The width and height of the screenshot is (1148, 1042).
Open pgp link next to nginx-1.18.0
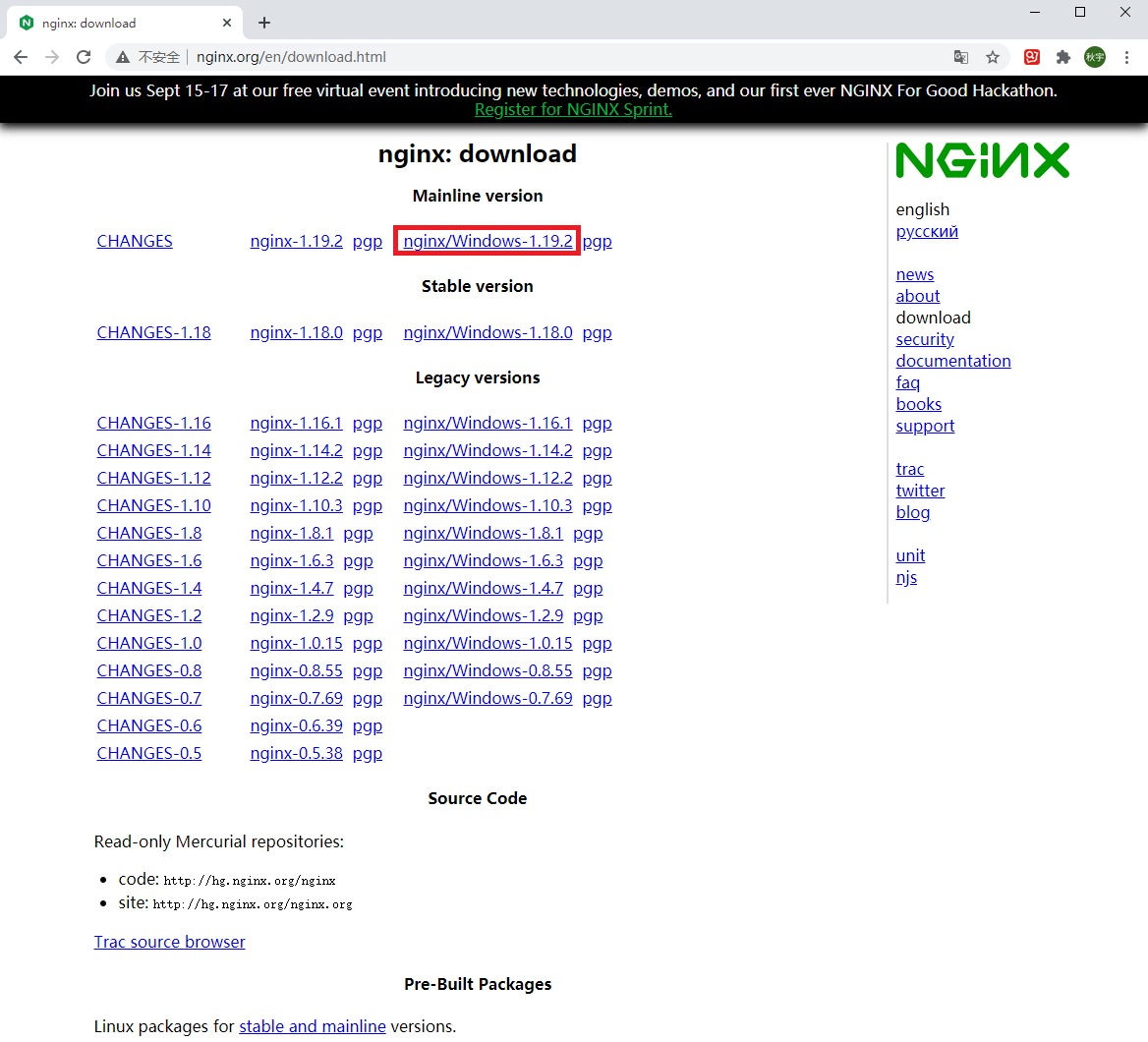[368, 332]
